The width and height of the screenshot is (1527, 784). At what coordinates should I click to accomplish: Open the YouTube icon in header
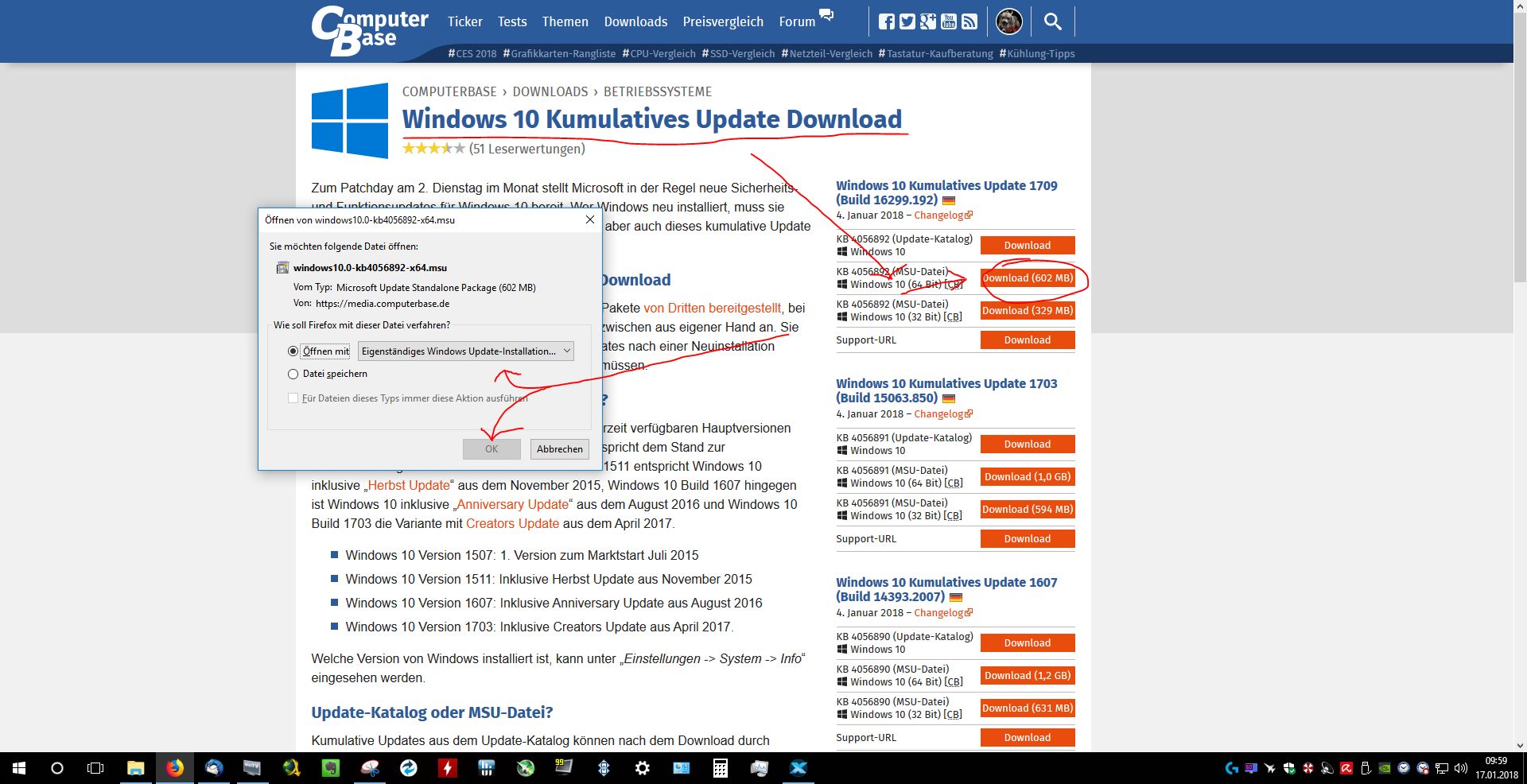[x=948, y=21]
